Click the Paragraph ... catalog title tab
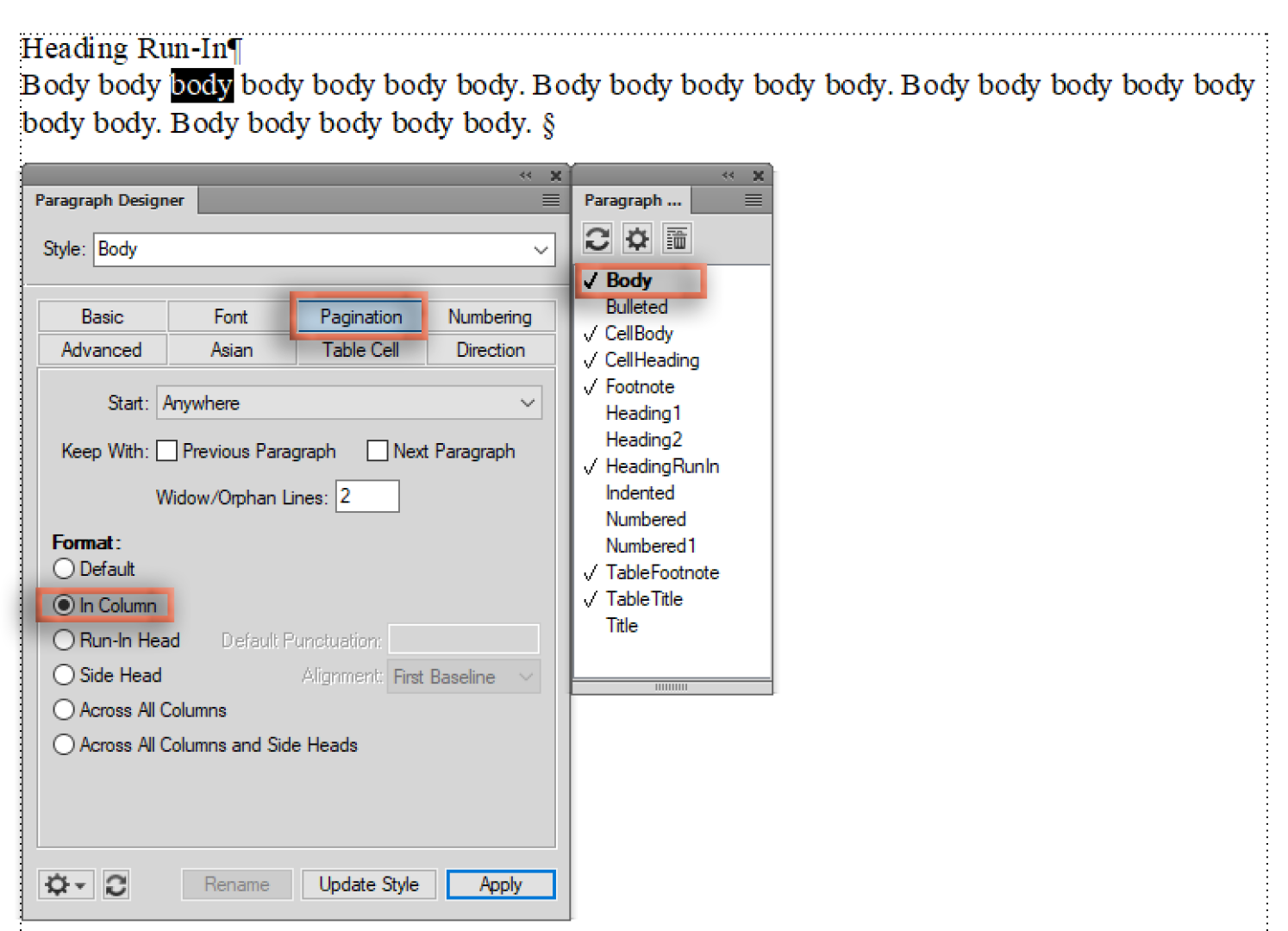 tap(633, 200)
